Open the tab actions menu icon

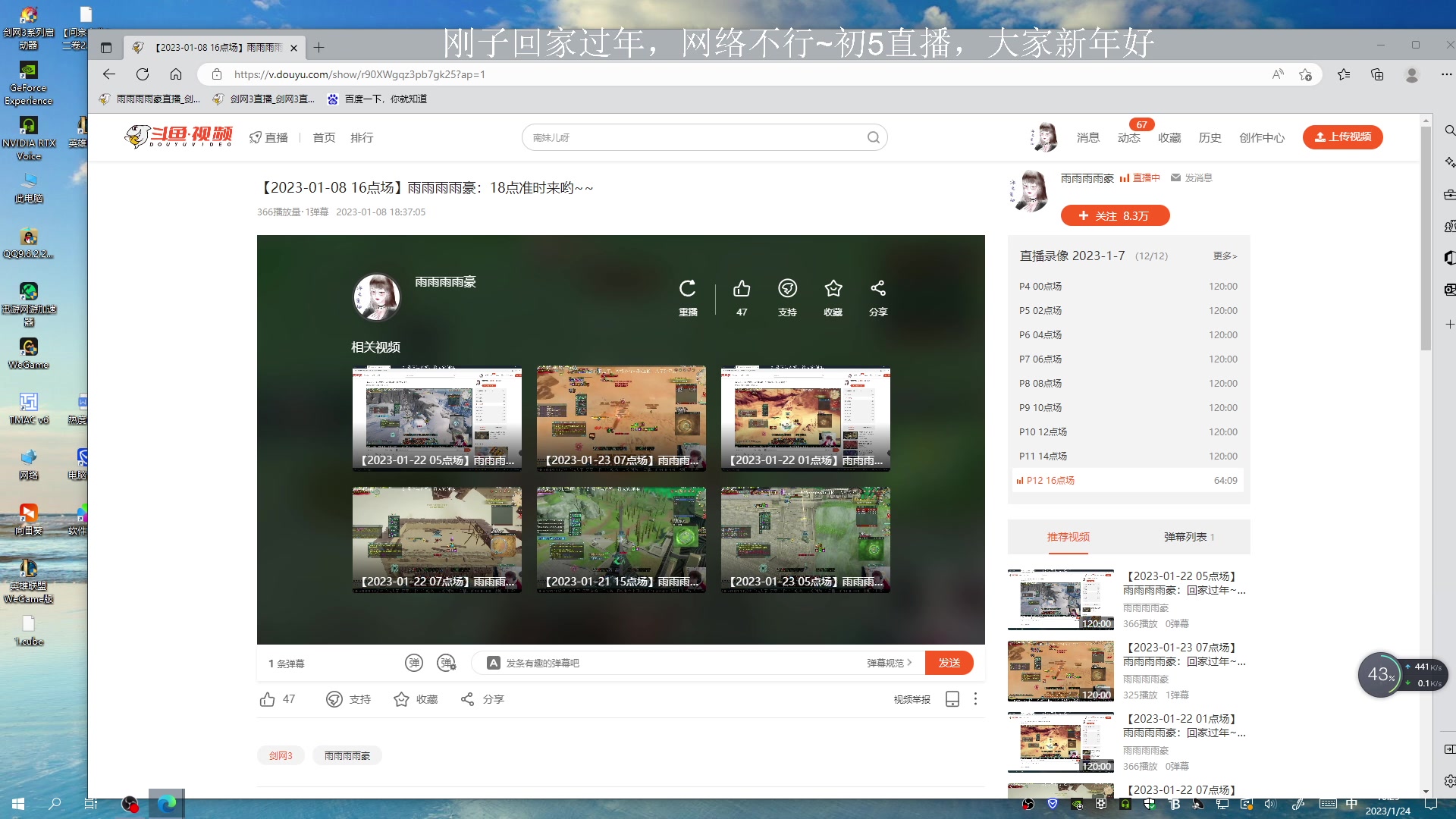point(106,48)
